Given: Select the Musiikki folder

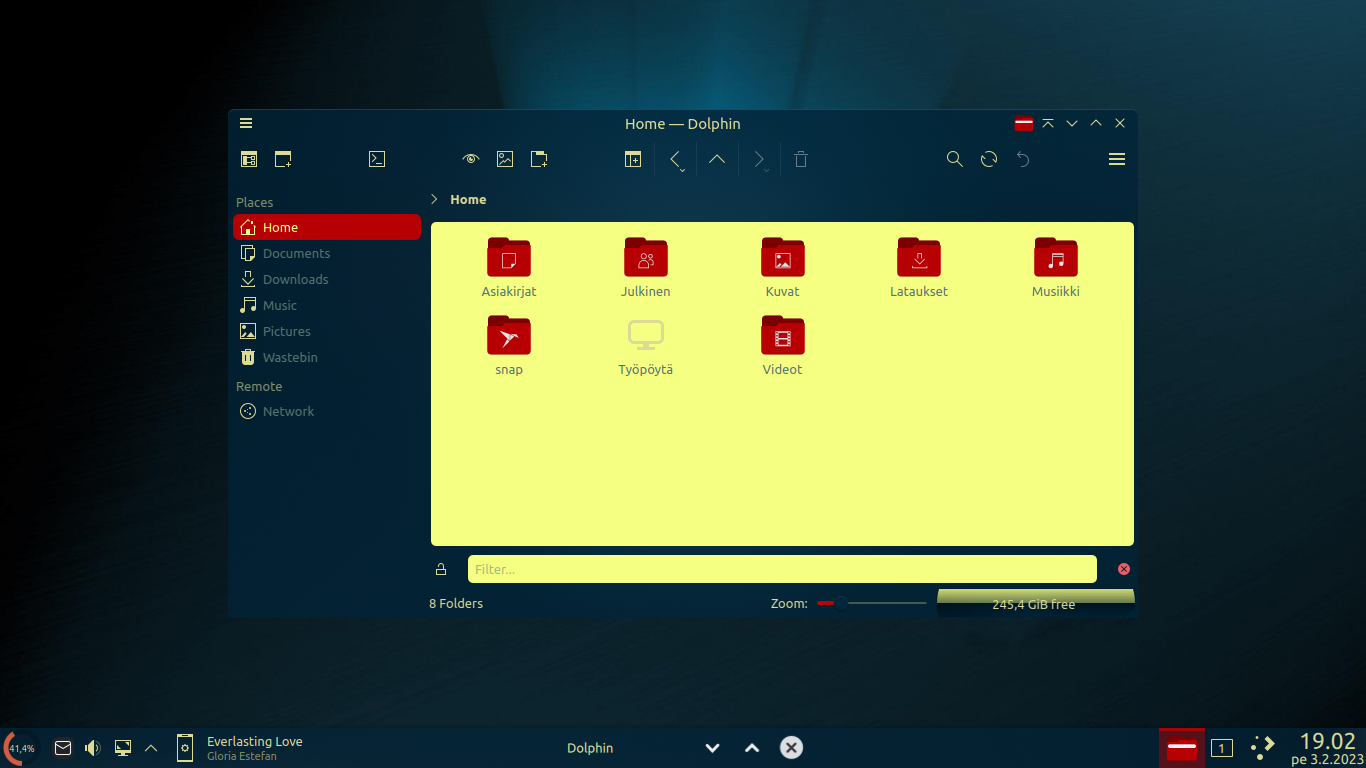Looking at the screenshot, I should tap(1056, 267).
